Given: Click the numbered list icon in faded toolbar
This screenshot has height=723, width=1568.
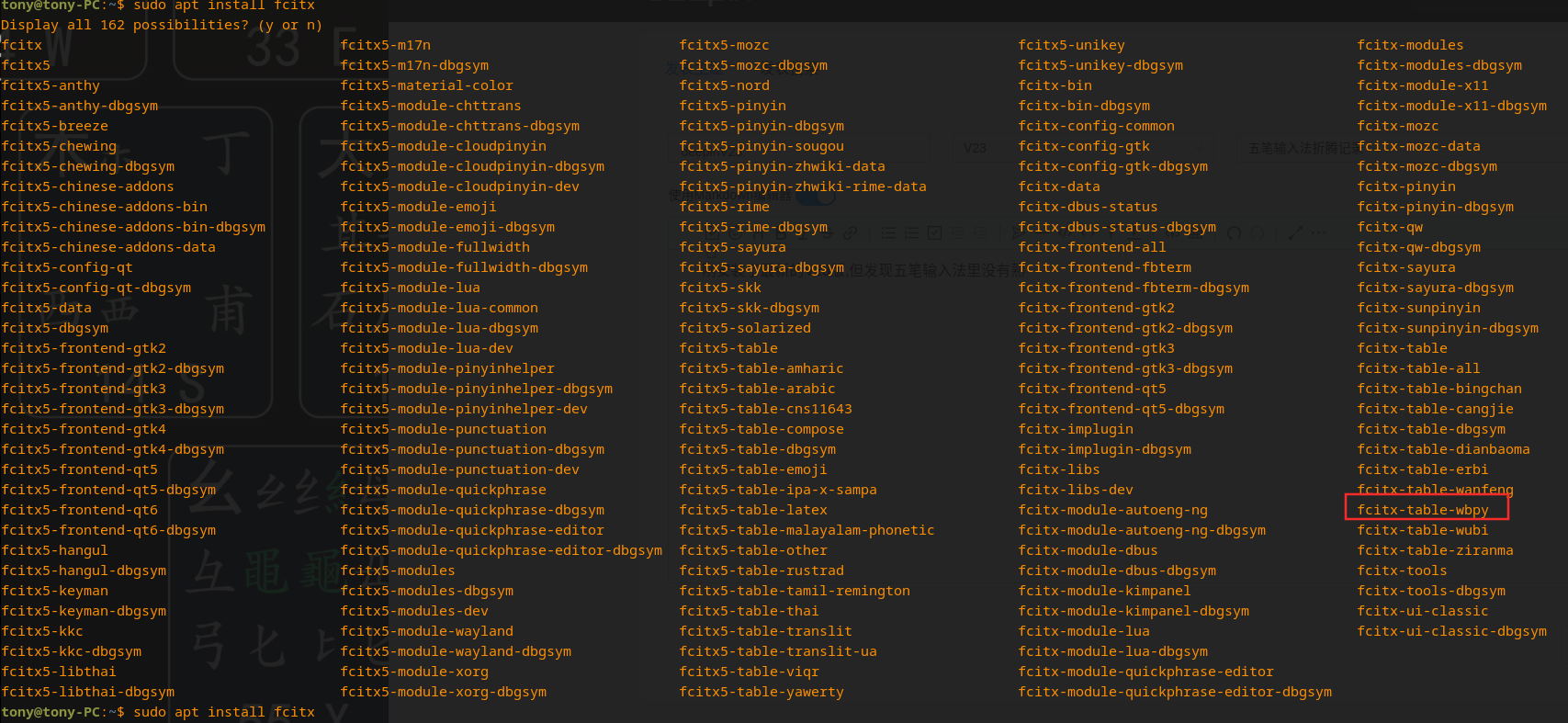Looking at the screenshot, I should [911, 232].
